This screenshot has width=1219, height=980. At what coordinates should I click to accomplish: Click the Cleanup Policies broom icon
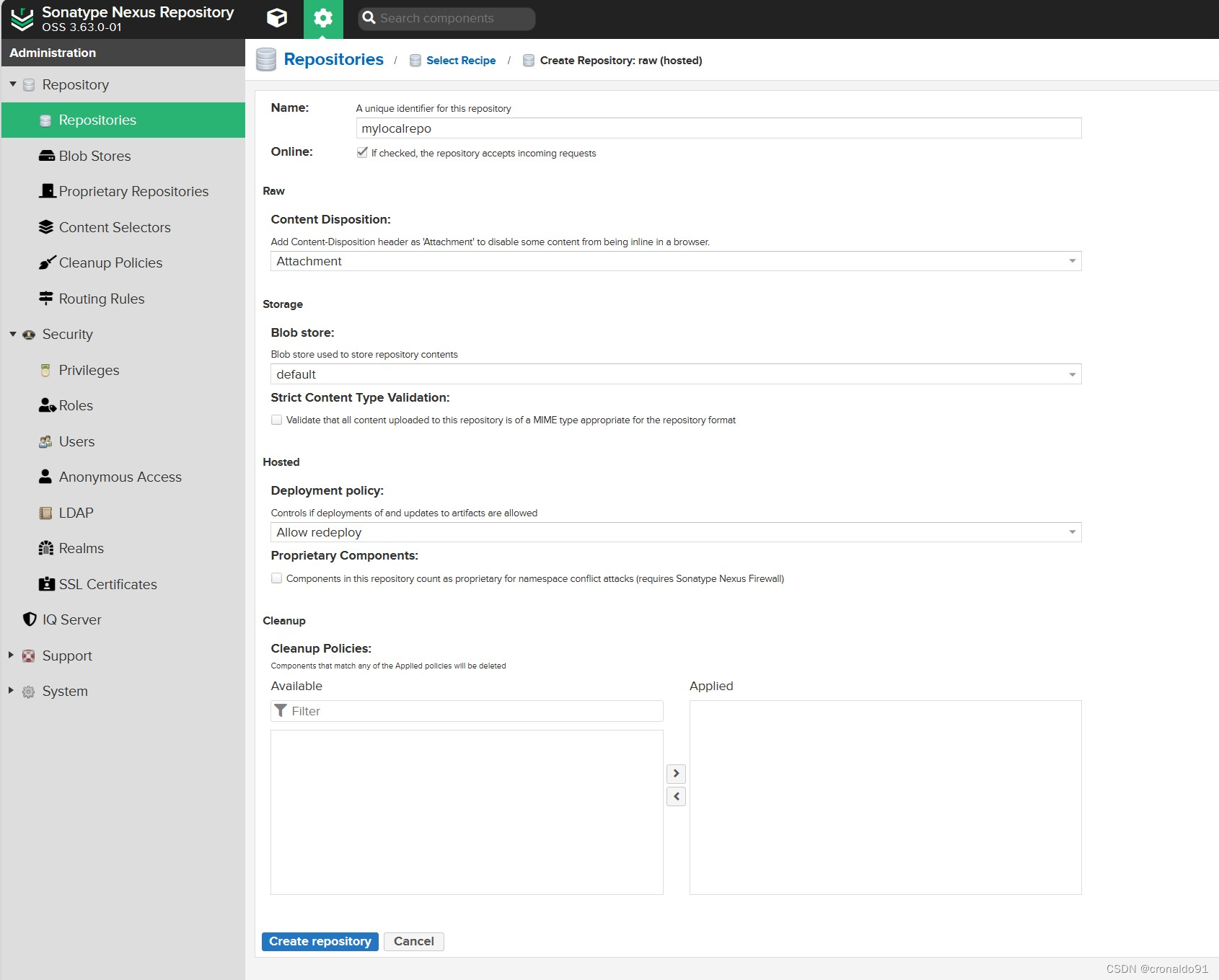pyautogui.click(x=47, y=262)
